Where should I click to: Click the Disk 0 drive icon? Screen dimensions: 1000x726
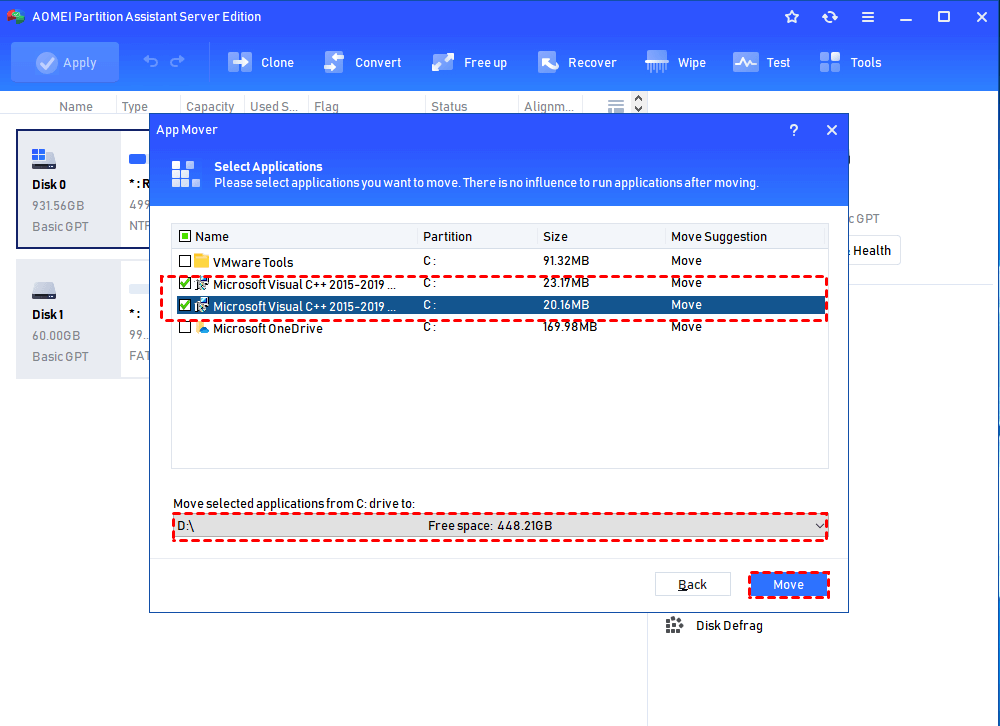click(44, 159)
